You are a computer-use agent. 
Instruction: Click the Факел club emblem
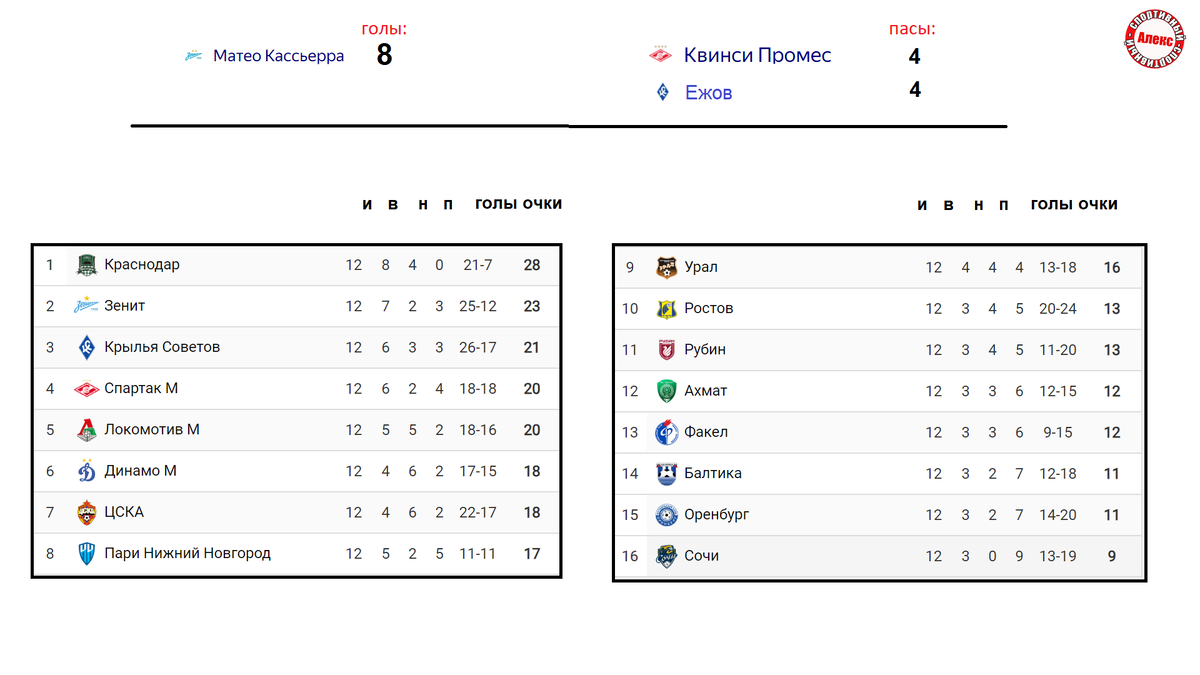(667, 433)
